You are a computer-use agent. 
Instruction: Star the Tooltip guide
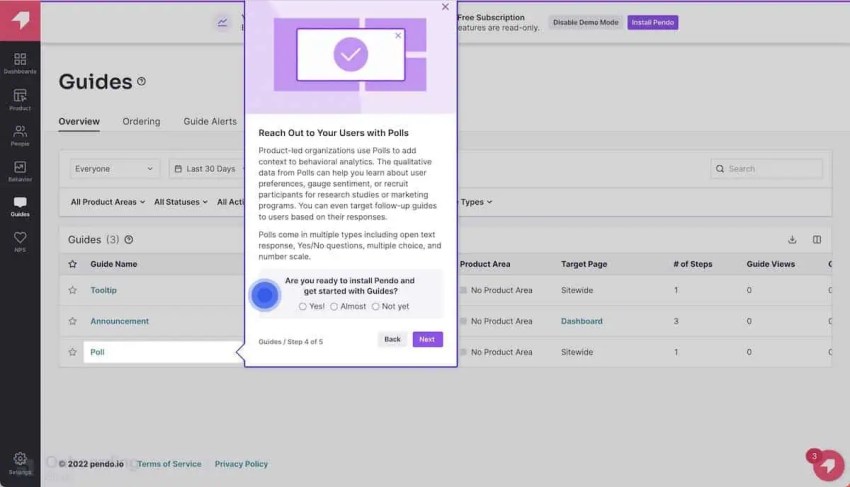click(x=72, y=290)
